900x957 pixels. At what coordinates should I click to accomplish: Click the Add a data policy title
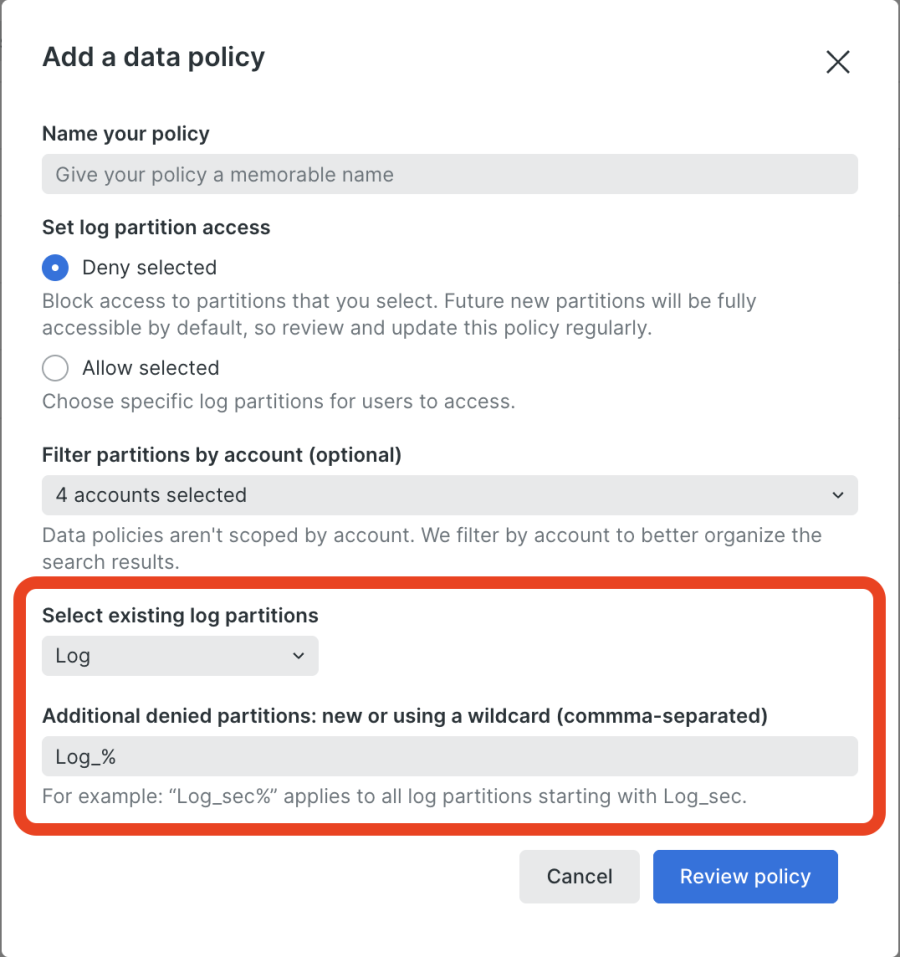click(153, 57)
